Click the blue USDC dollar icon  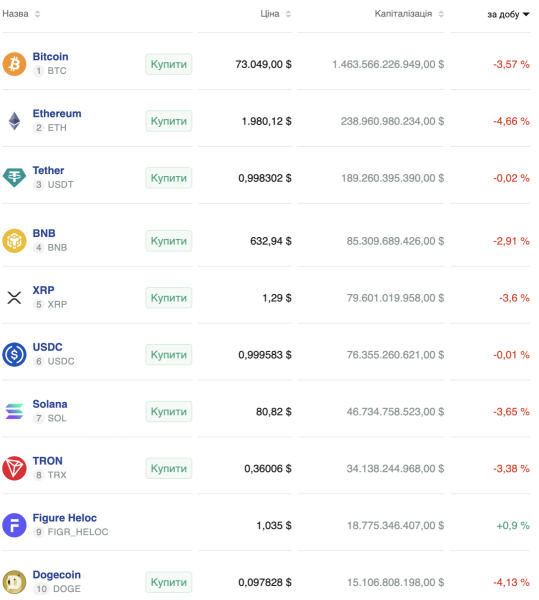(x=14, y=354)
